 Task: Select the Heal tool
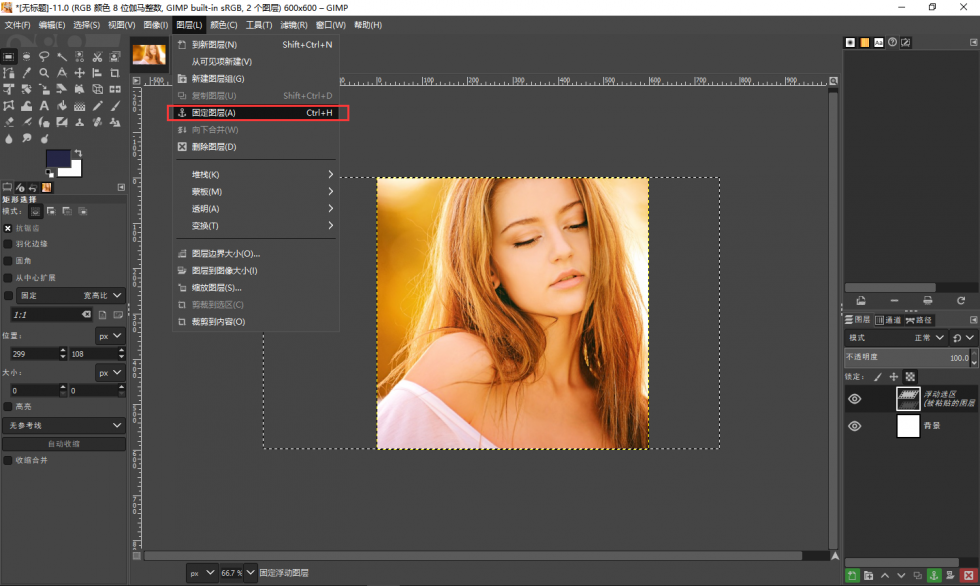click(x=98, y=122)
